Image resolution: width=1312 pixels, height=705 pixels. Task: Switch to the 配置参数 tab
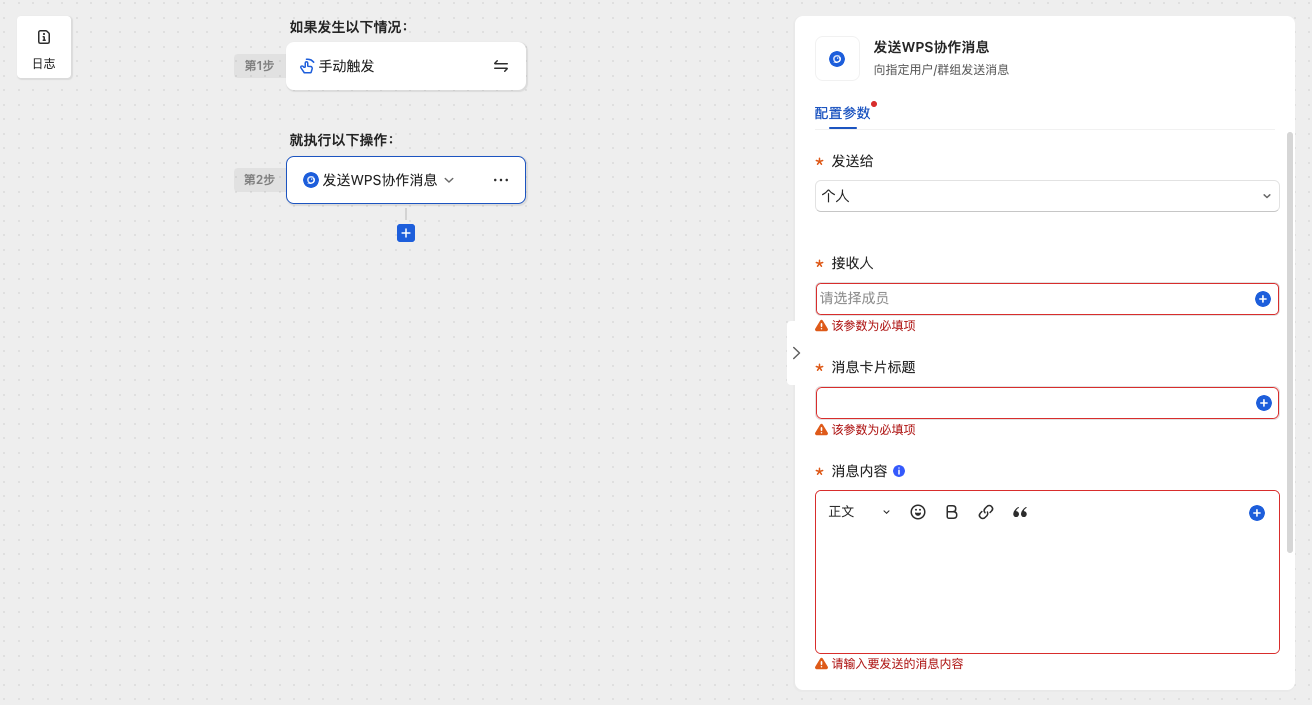pyautogui.click(x=842, y=113)
